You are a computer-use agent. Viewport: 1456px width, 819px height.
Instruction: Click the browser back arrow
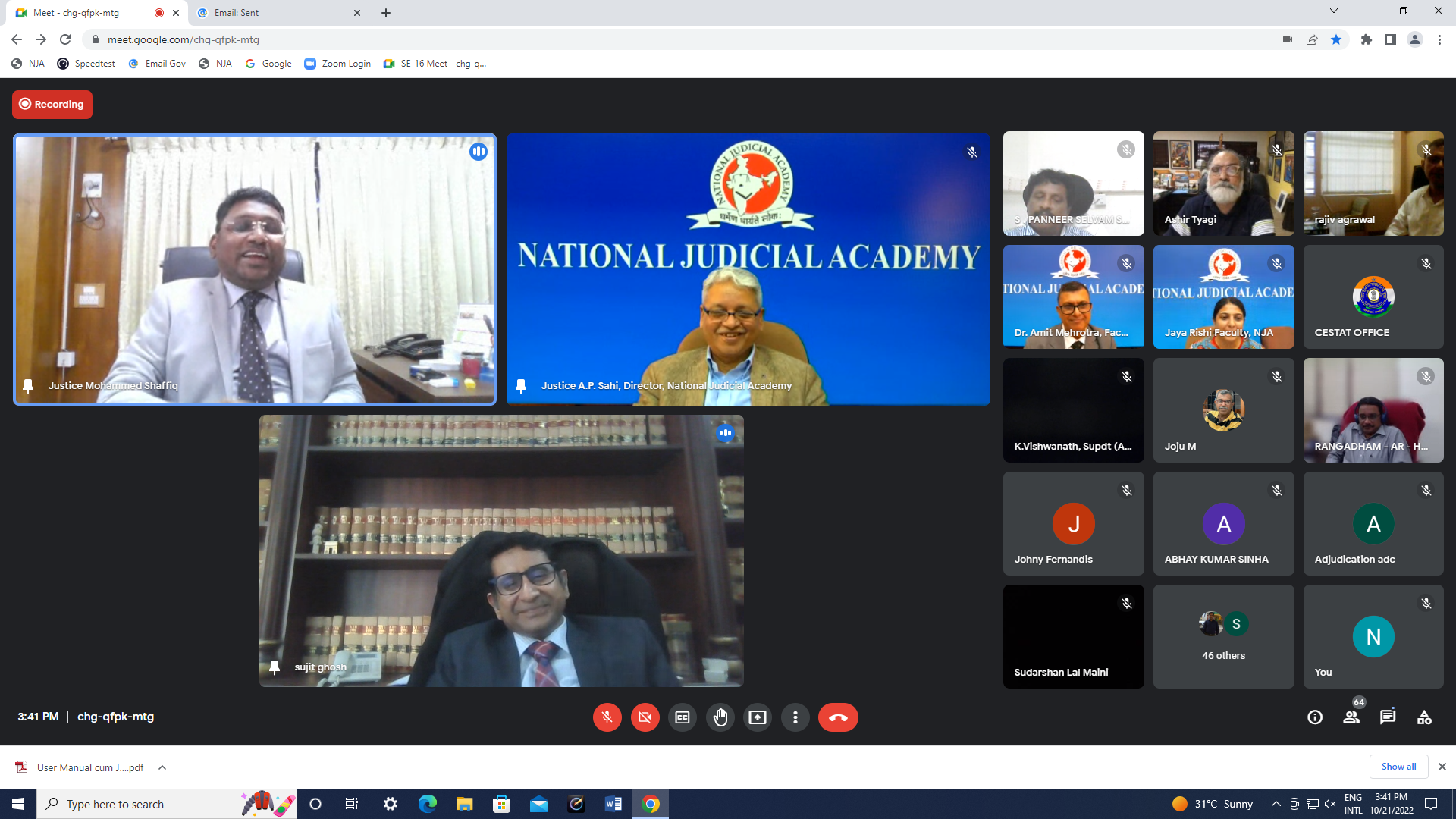[17, 39]
